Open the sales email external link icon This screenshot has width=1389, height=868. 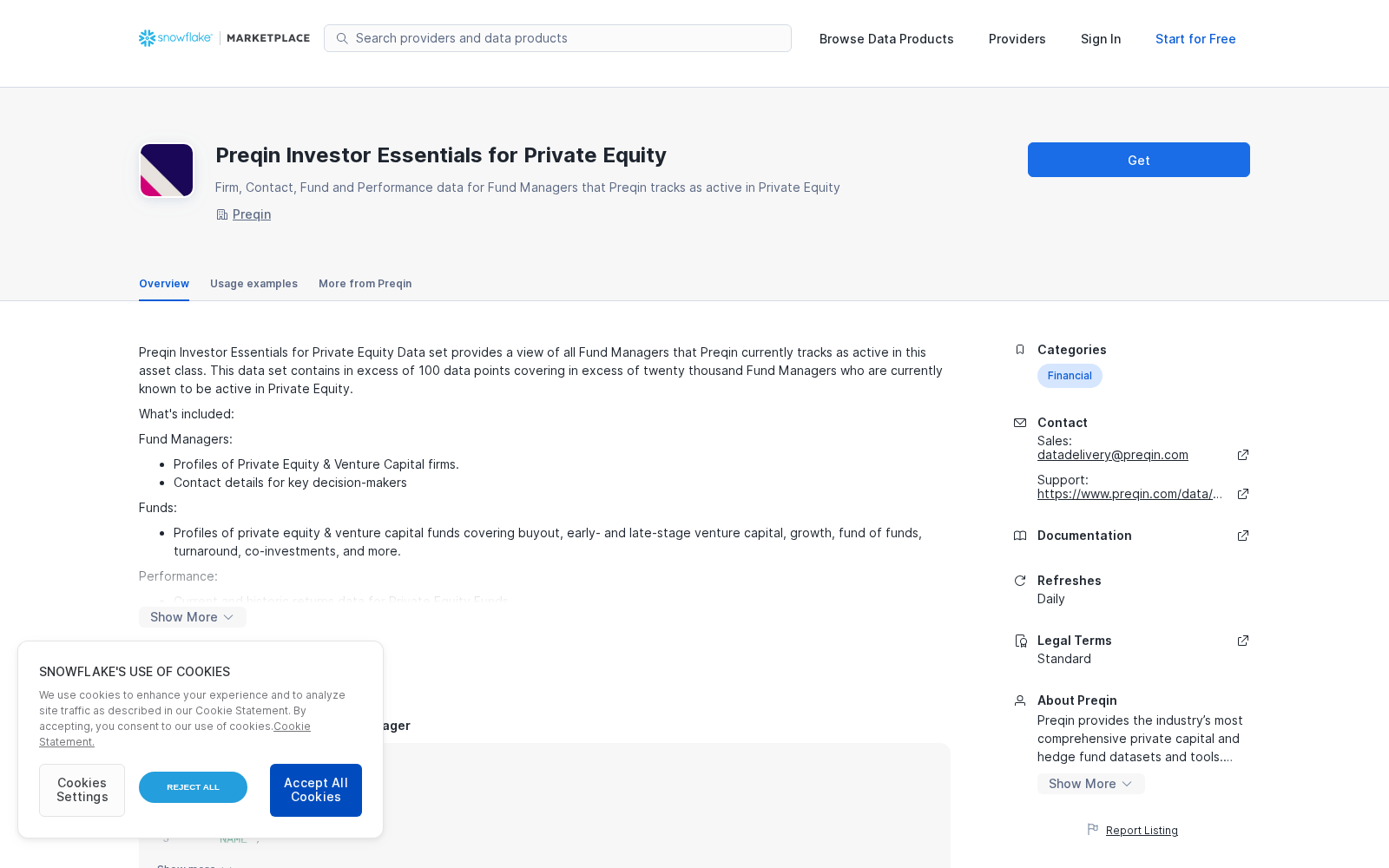[1242, 455]
